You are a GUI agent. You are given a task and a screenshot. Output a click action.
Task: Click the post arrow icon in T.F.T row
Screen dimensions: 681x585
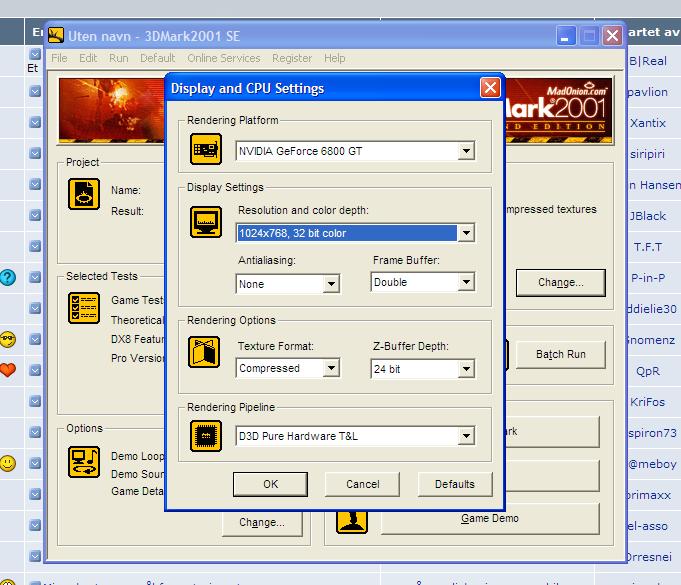tap(35, 246)
